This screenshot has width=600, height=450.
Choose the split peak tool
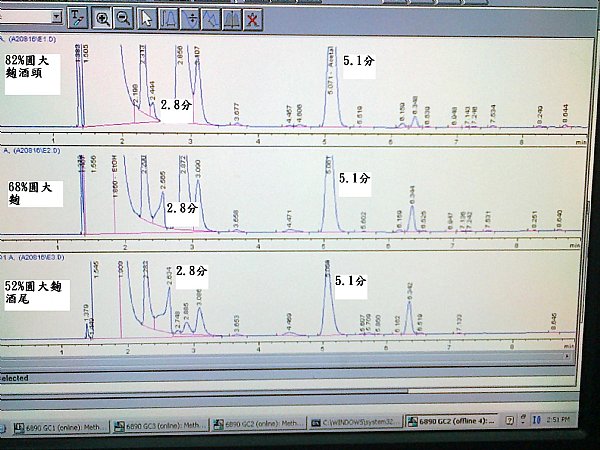pyautogui.click(x=190, y=19)
